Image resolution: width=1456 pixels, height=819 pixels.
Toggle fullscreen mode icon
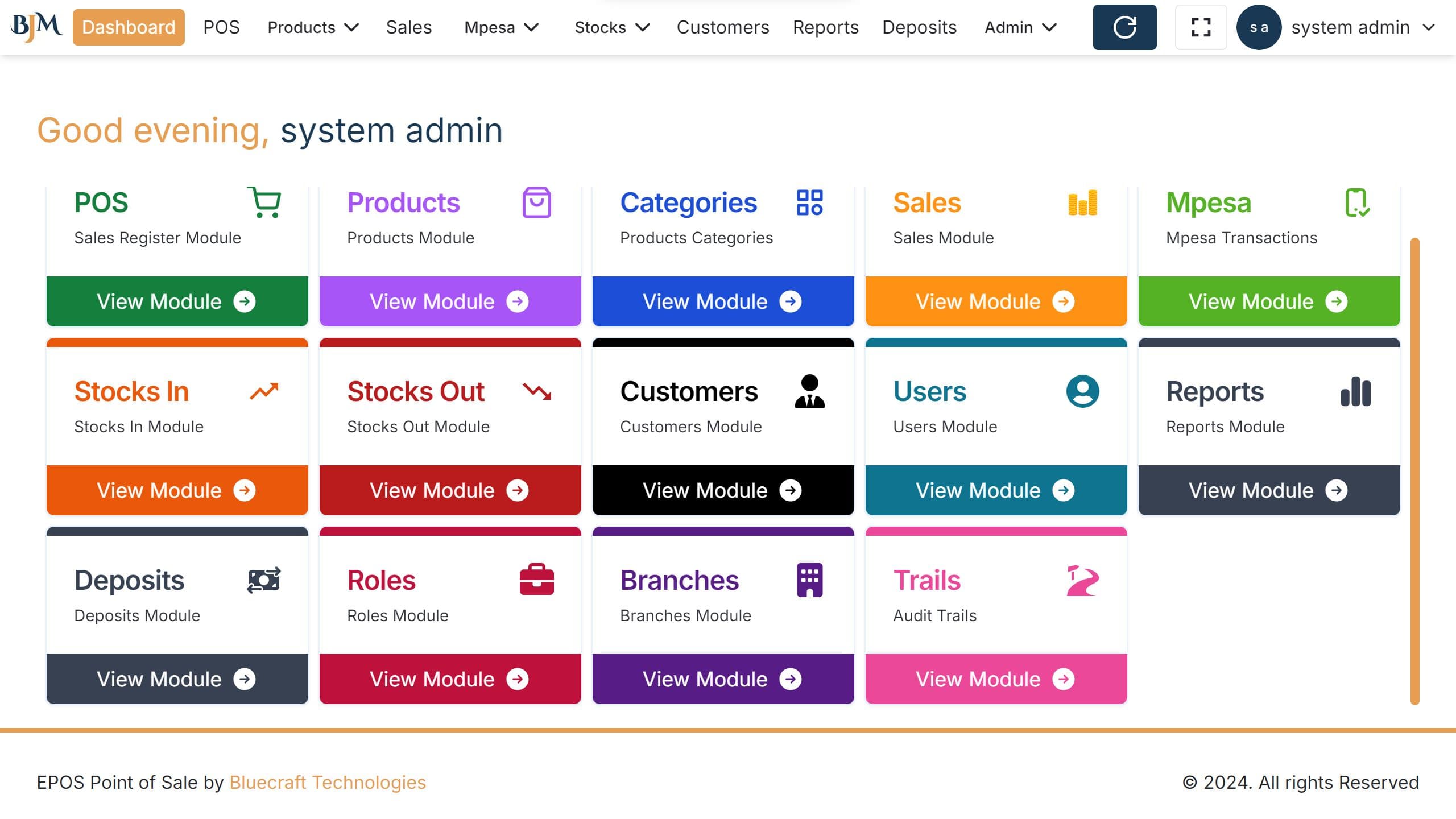coord(1201,27)
